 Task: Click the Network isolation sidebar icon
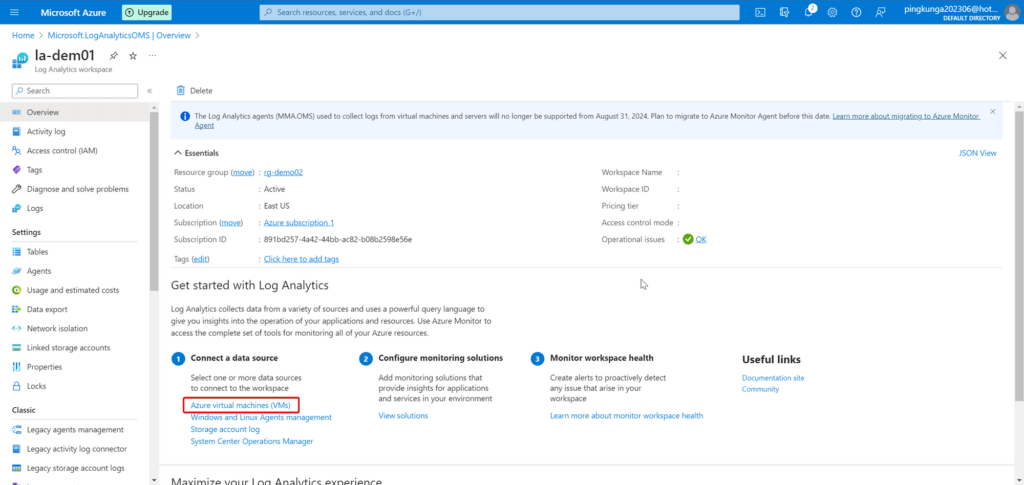click(x=17, y=328)
